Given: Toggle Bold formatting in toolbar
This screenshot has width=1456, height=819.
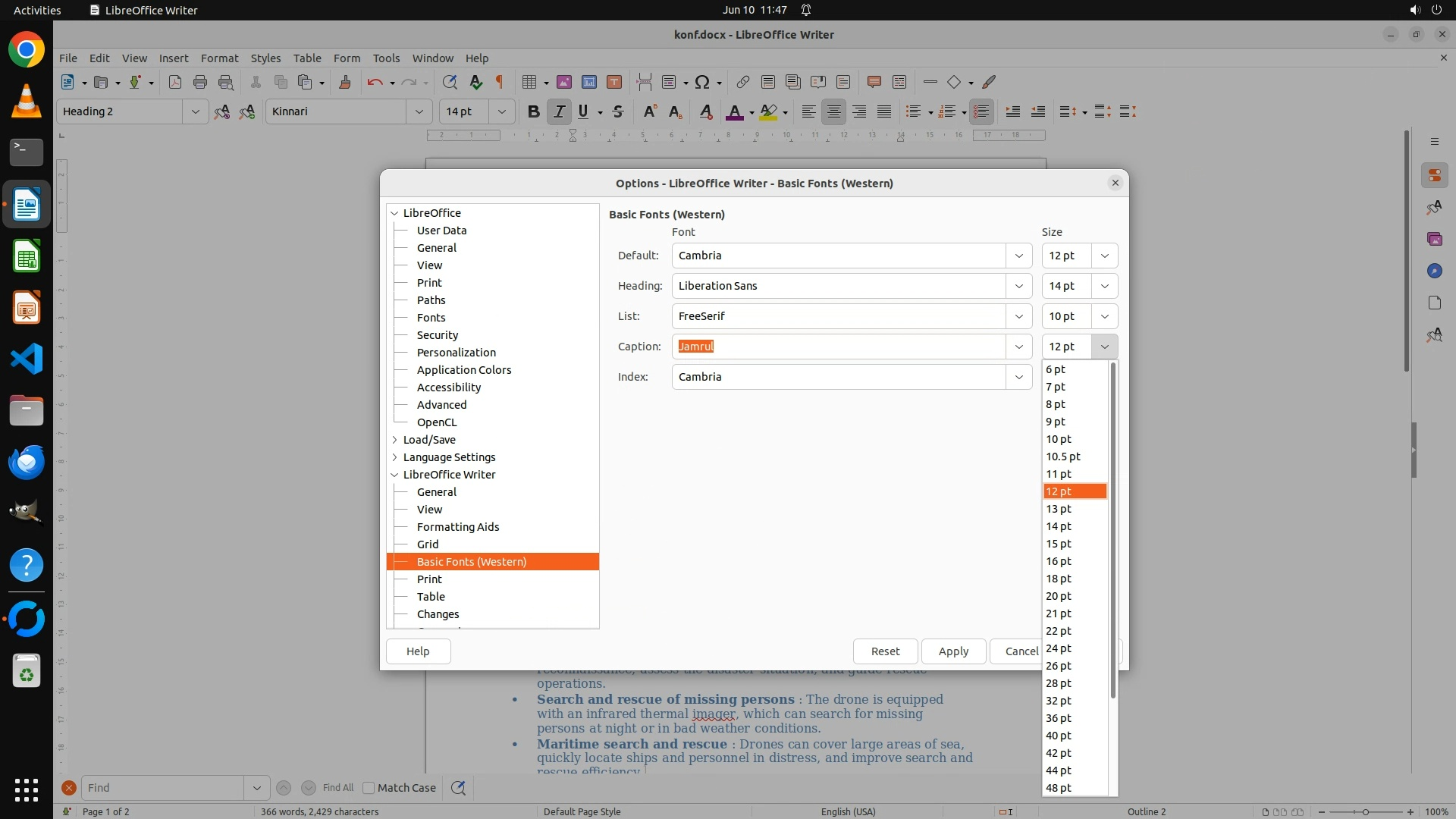Looking at the screenshot, I should click(x=533, y=112).
